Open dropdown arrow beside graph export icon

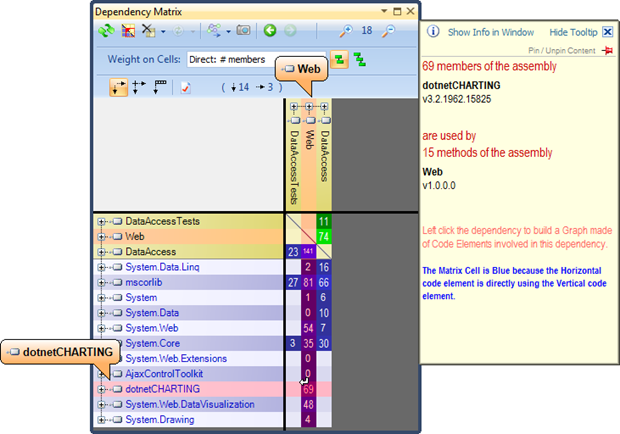pyautogui.click(x=228, y=31)
